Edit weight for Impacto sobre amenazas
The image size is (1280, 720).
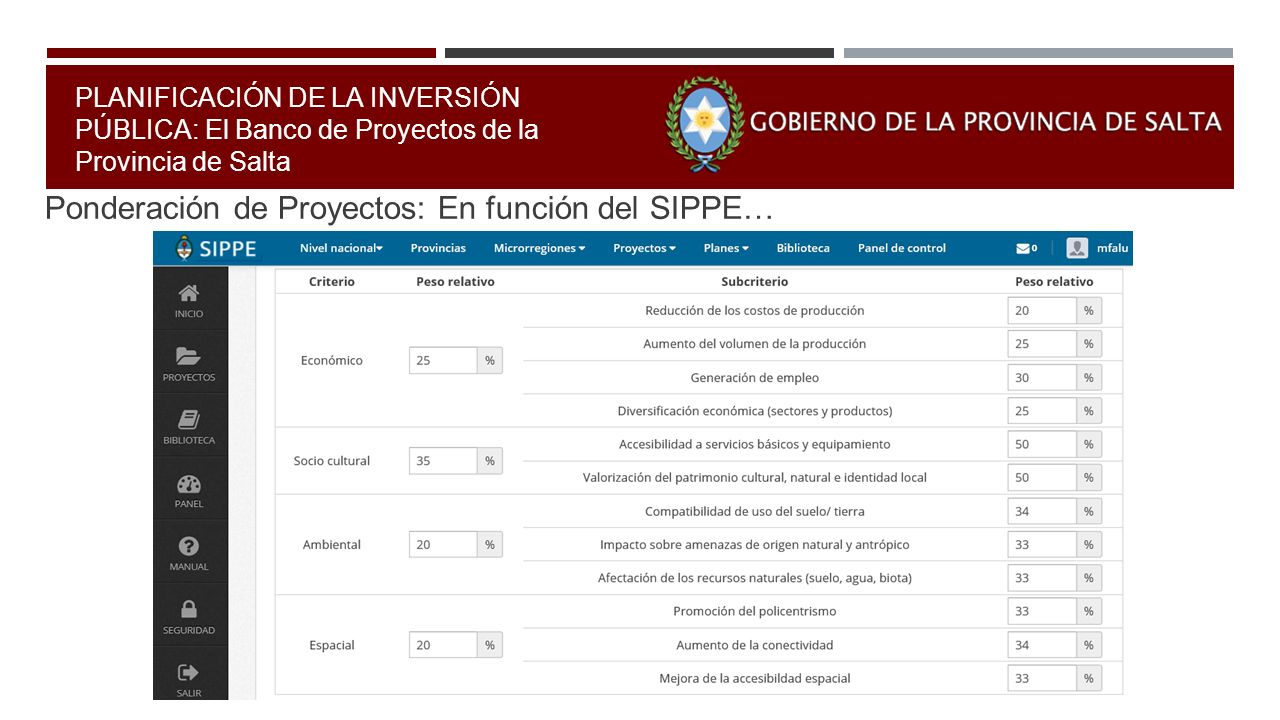tap(1042, 545)
